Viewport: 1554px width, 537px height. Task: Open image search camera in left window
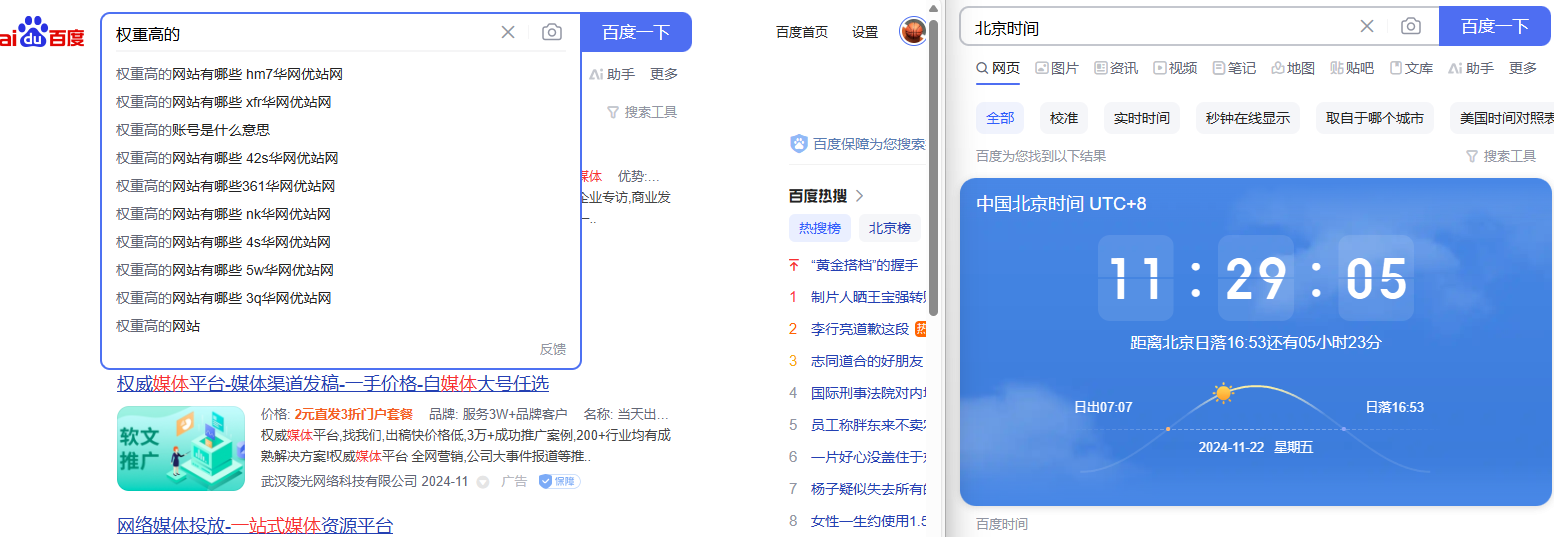pyautogui.click(x=552, y=32)
